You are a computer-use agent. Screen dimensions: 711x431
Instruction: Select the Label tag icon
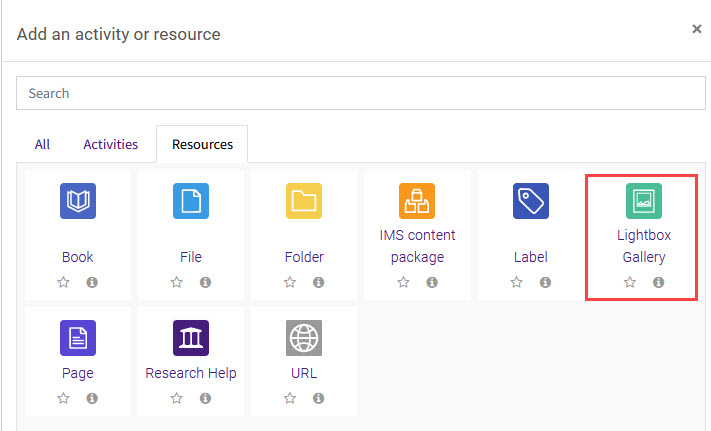(x=531, y=201)
